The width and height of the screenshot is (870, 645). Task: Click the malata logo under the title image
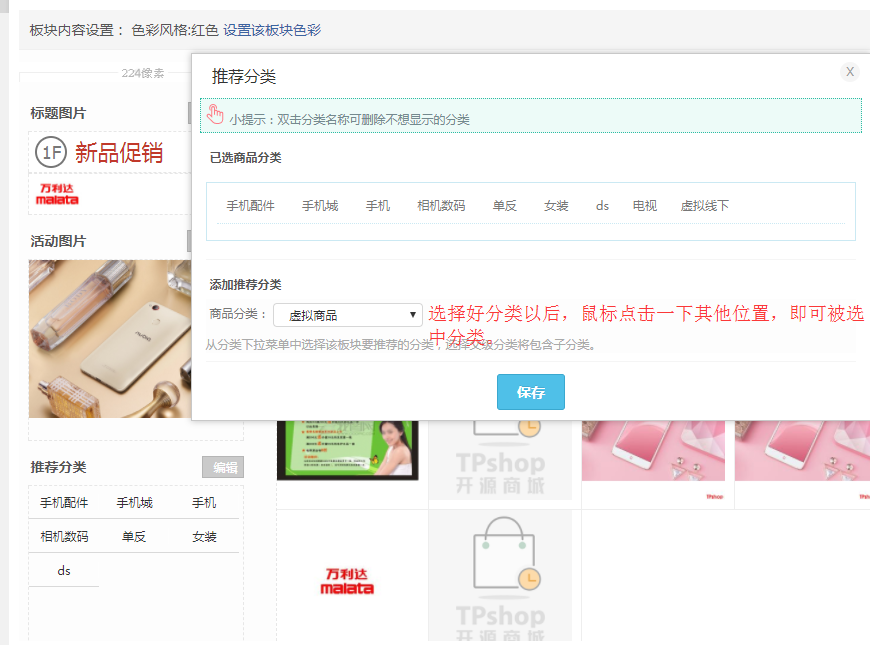[57, 193]
